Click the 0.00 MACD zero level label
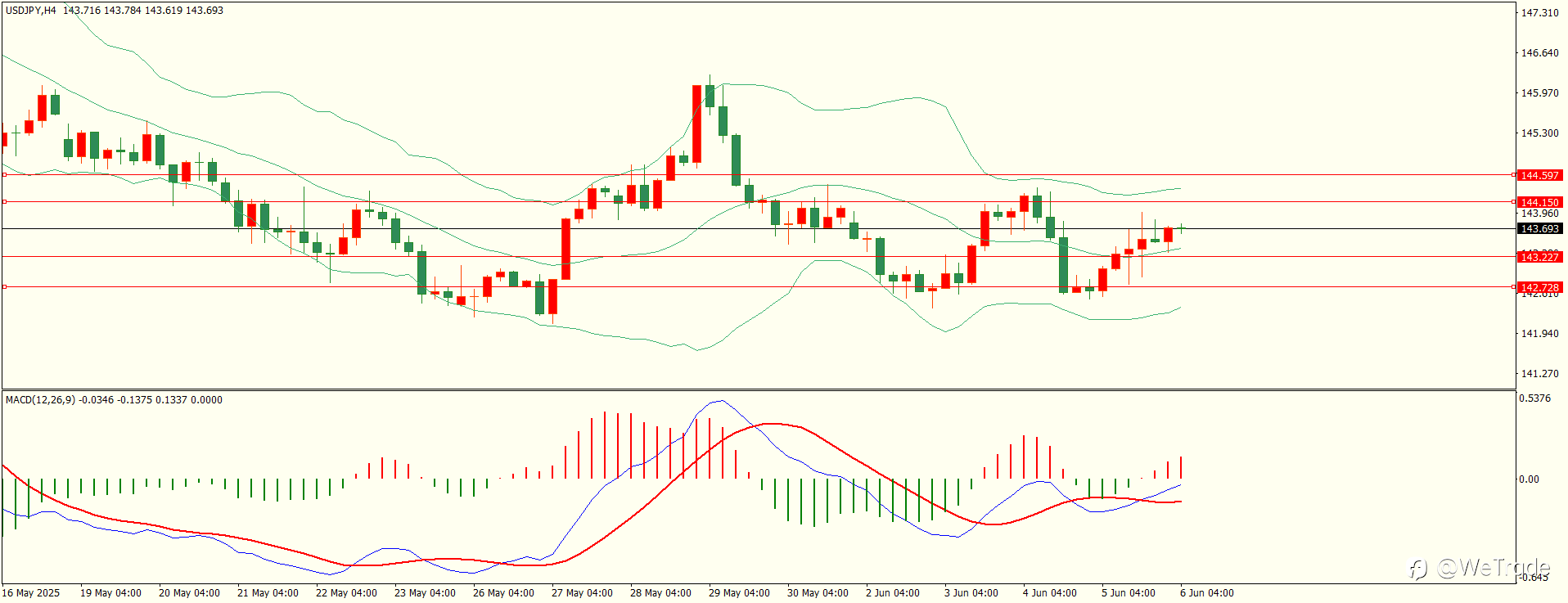The image size is (1568, 603). pos(1529,479)
